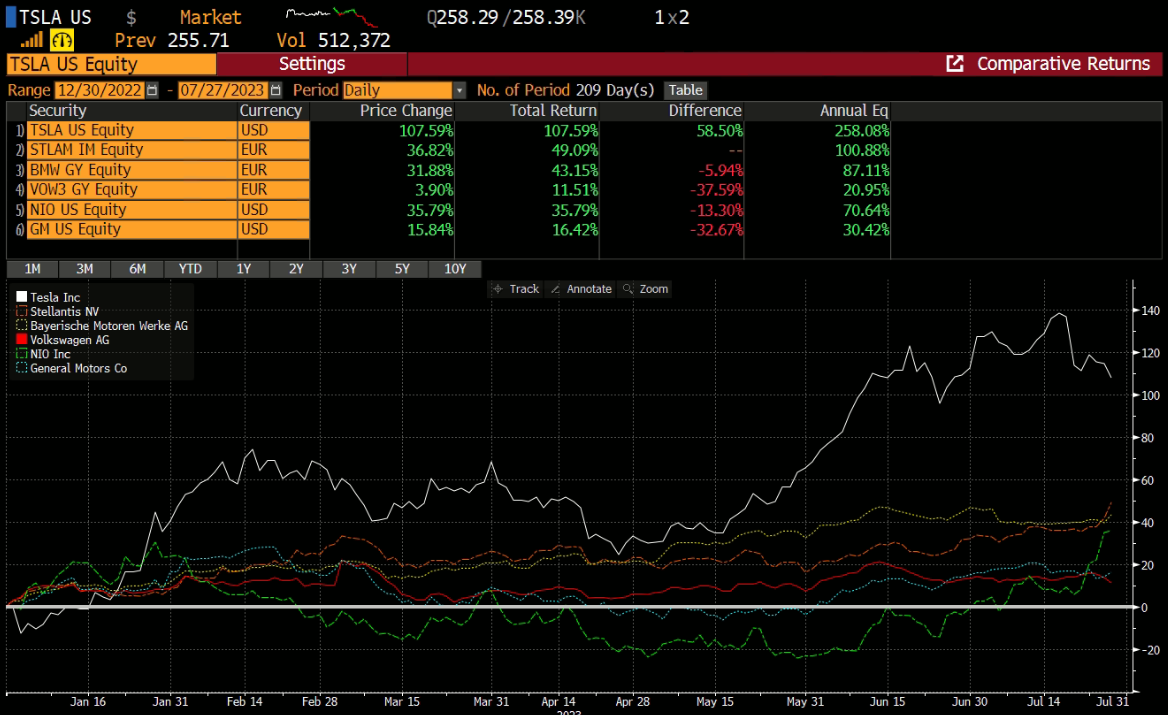1168x715 pixels.
Task: Click the Volkswagen AG red legend swatch
Action: tap(22, 340)
